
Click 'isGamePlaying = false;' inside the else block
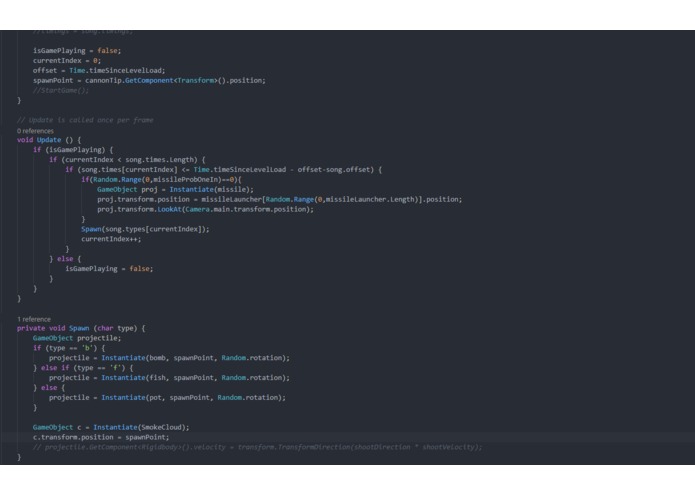[109, 268]
